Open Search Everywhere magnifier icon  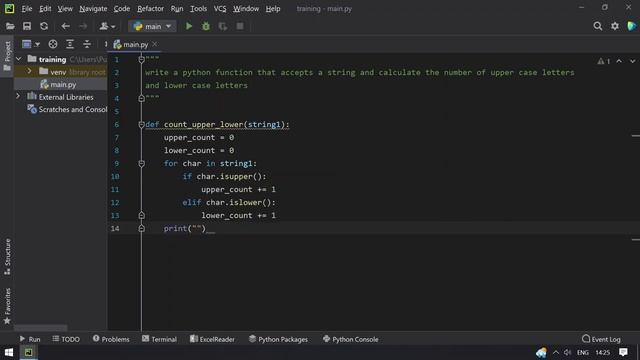point(598,27)
